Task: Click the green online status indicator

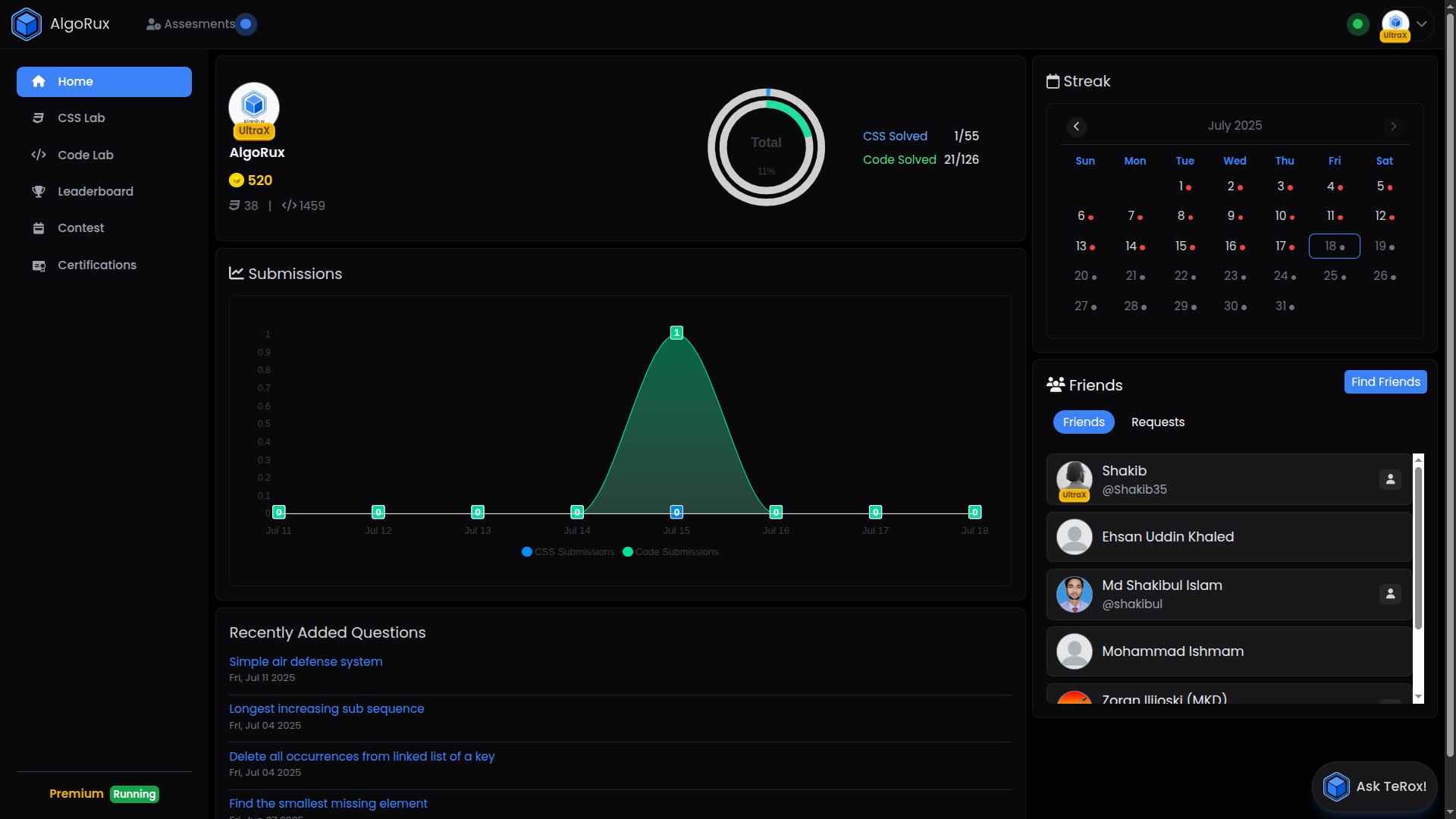Action: (x=1357, y=24)
